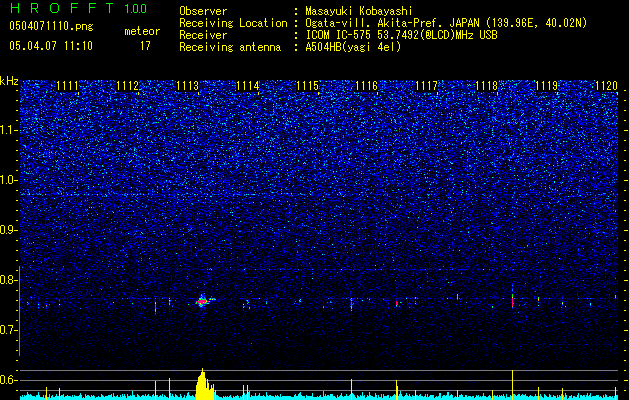Click the 1.1 frequency axis label
Screen dimensions: 629x400
pos(9,131)
